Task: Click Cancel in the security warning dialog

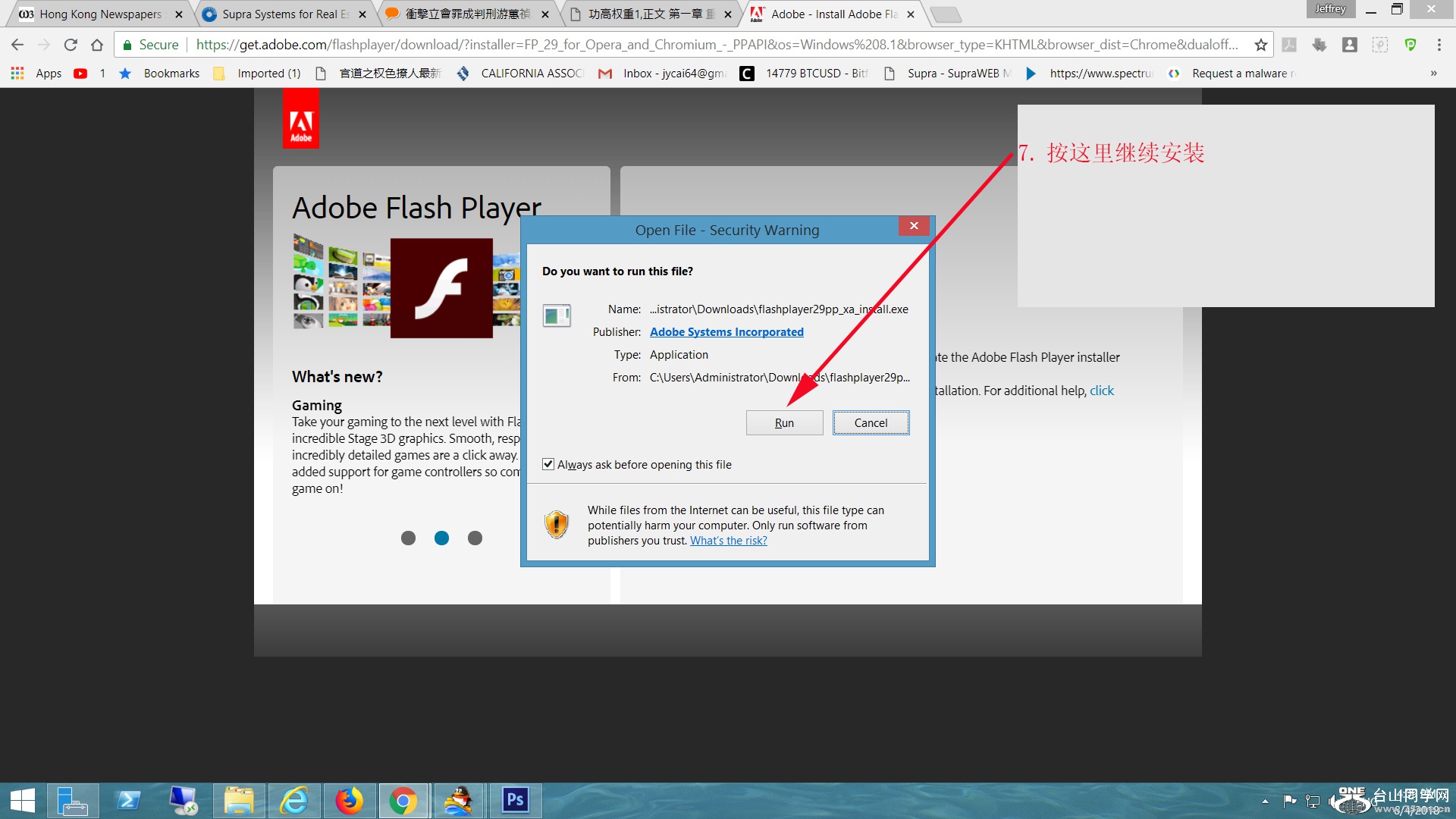Action: click(871, 423)
